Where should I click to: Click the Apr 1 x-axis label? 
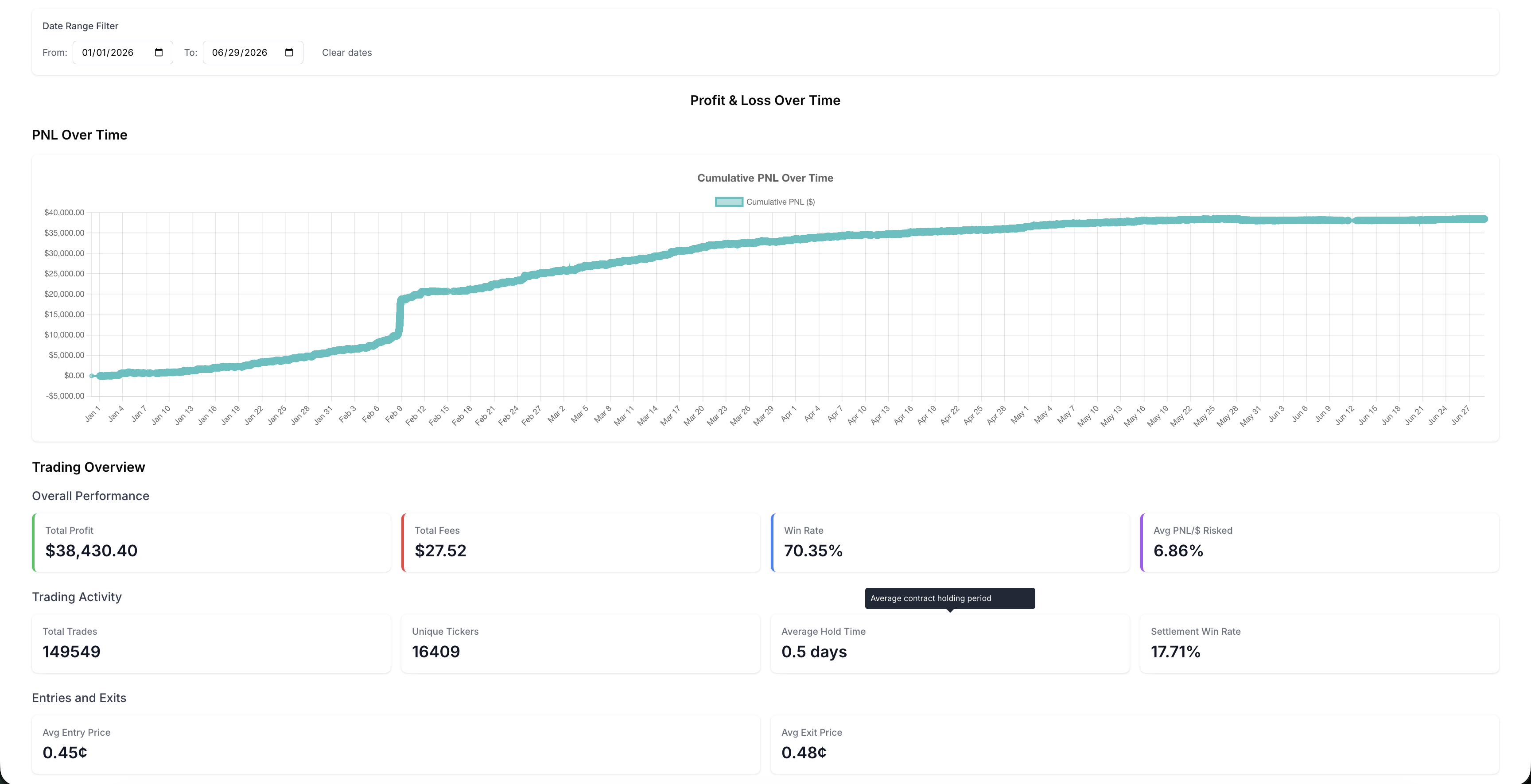(788, 414)
